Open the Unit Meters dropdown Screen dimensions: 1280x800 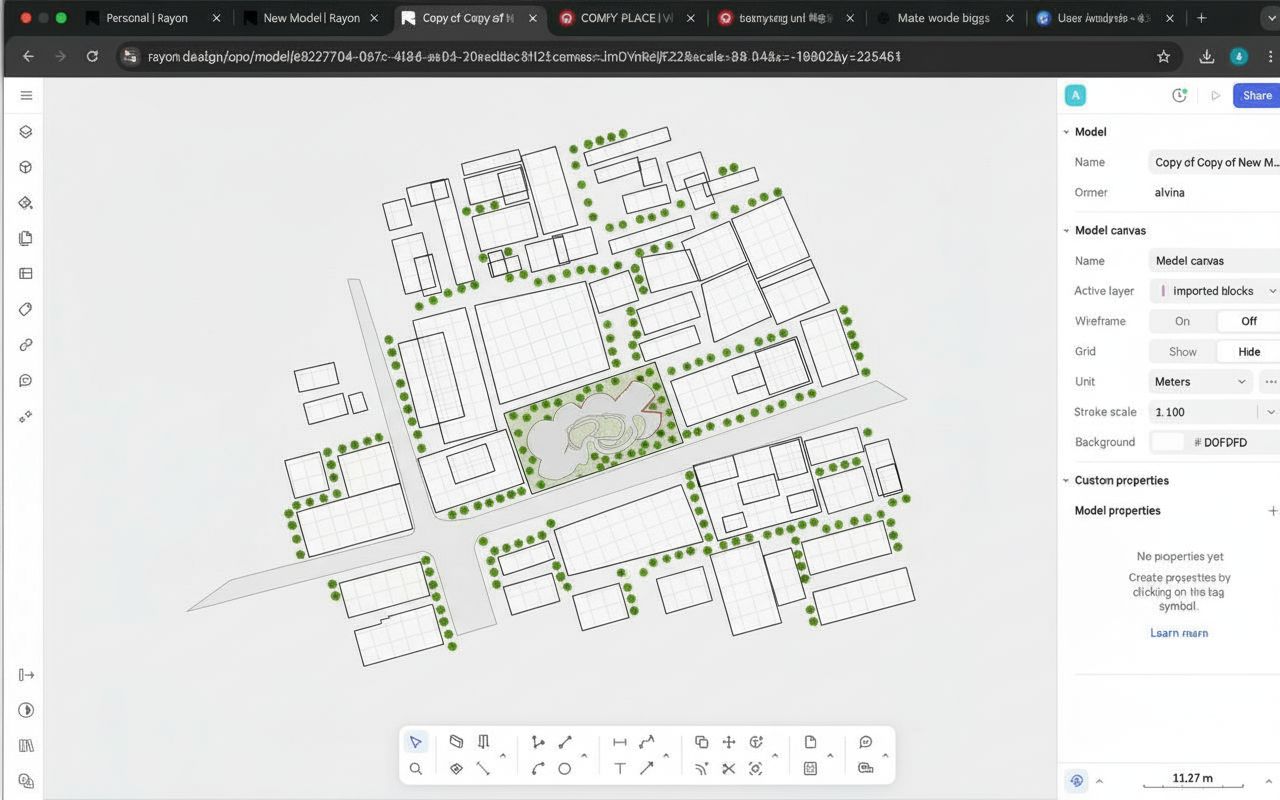coord(1201,381)
